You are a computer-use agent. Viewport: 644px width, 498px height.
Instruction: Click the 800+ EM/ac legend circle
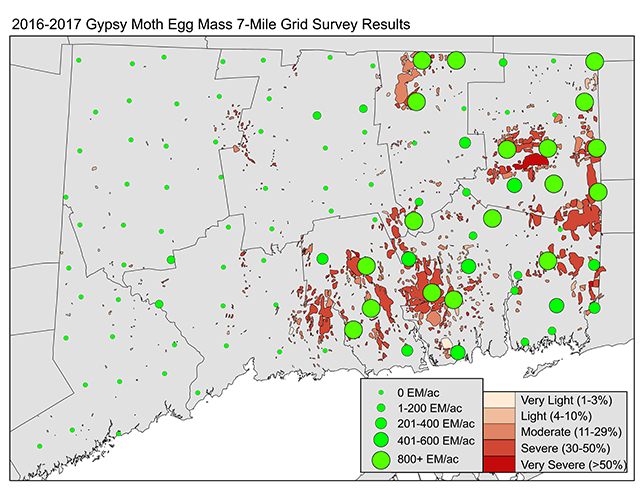382,460
